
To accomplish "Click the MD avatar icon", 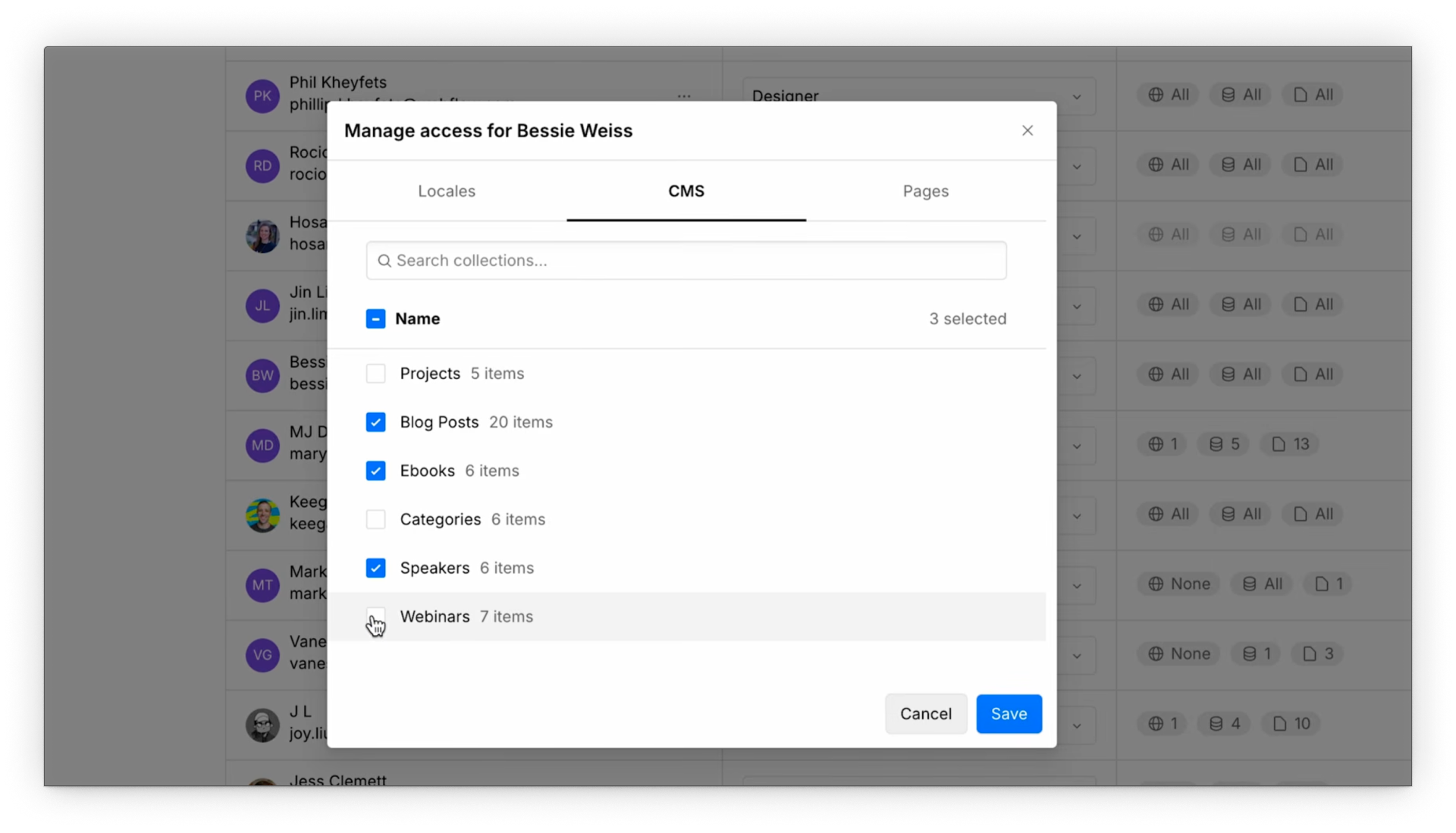I will [x=262, y=445].
